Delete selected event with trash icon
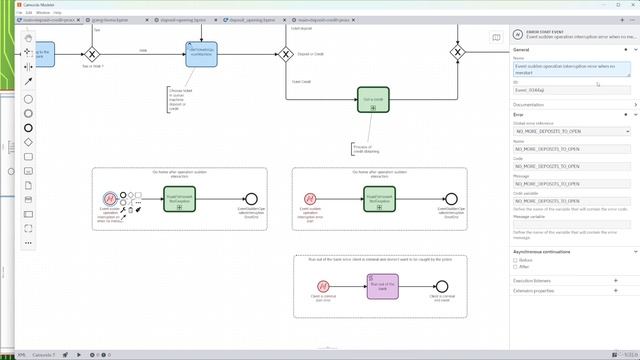This screenshot has height=360, width=640. [x=131, y=210]
